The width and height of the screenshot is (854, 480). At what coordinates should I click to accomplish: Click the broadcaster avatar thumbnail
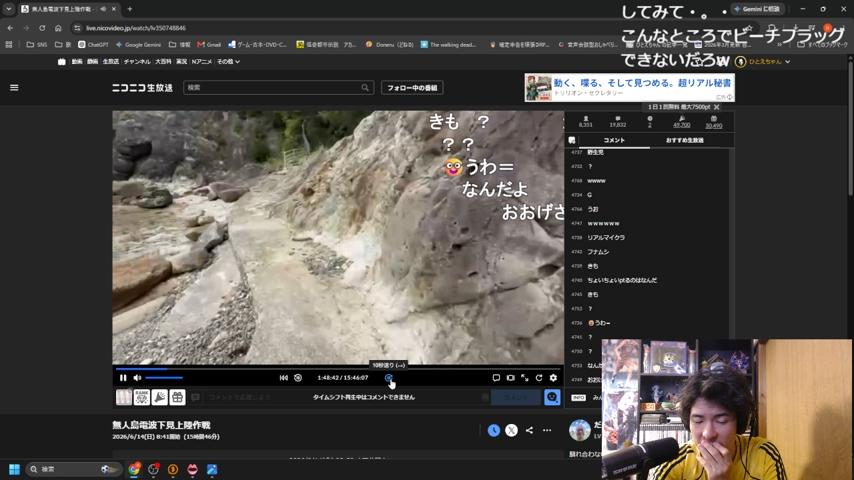580,430
